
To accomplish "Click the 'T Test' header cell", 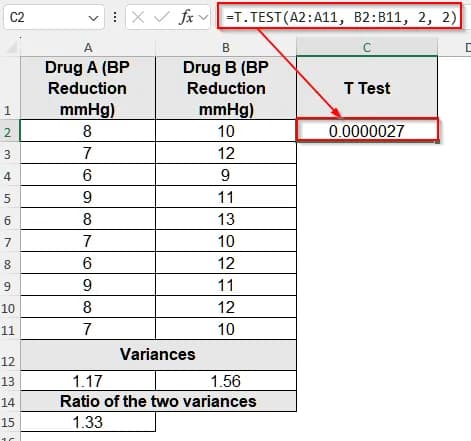I will pos(367,88).
